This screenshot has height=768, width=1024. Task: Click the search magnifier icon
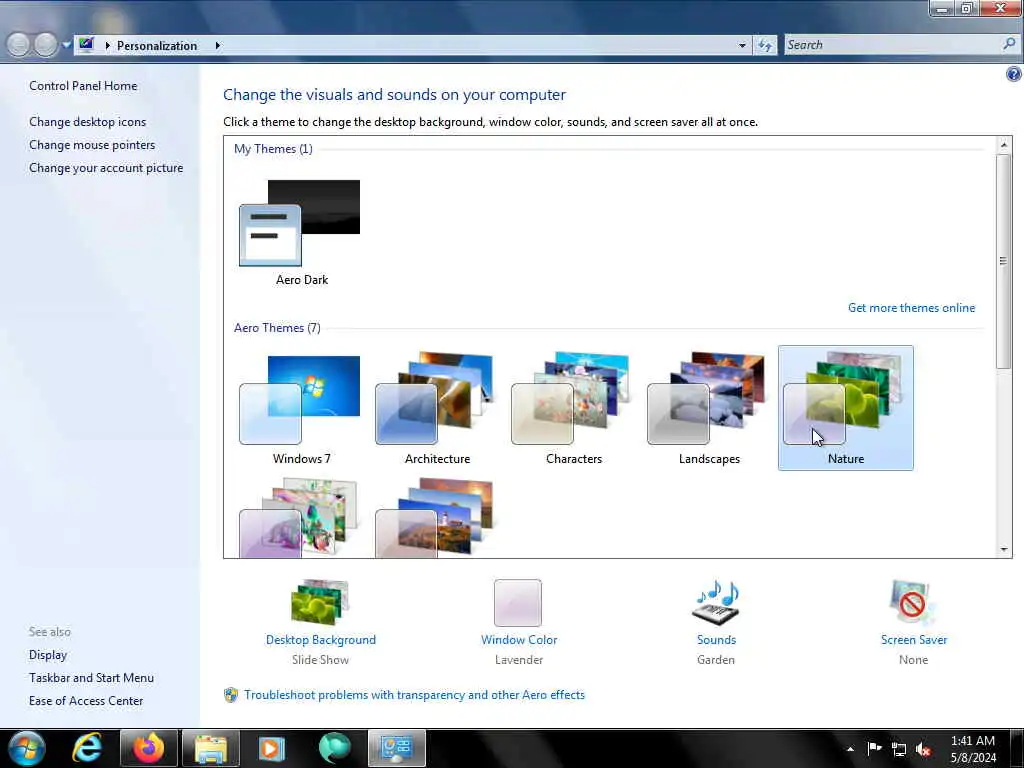click(x=1009, y=44)
